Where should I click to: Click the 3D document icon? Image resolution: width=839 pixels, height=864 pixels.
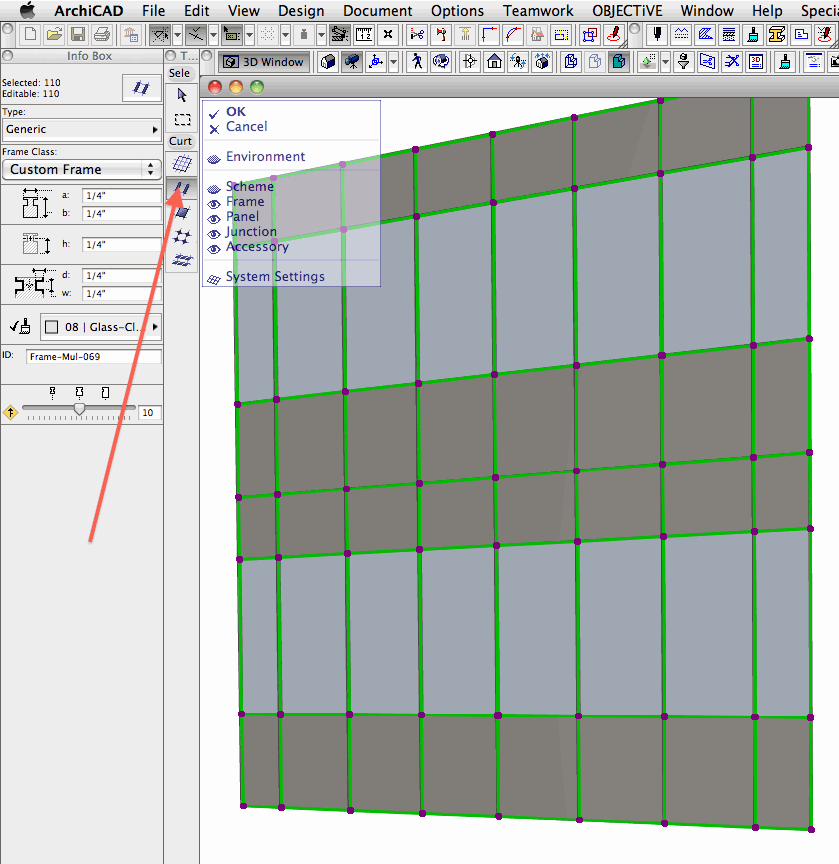coord(756,62)
